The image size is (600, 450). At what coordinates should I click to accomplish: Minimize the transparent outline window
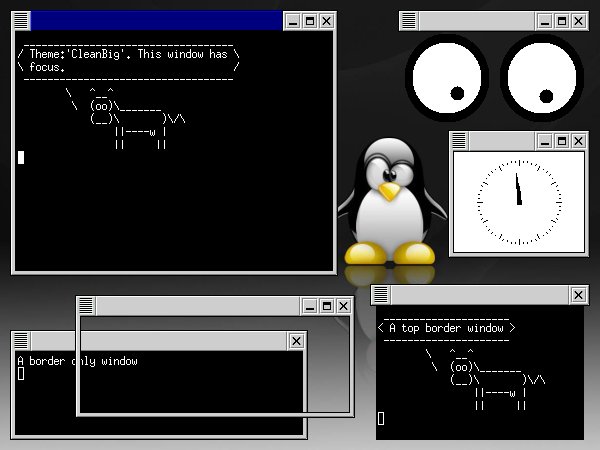[x=310, y=306]
